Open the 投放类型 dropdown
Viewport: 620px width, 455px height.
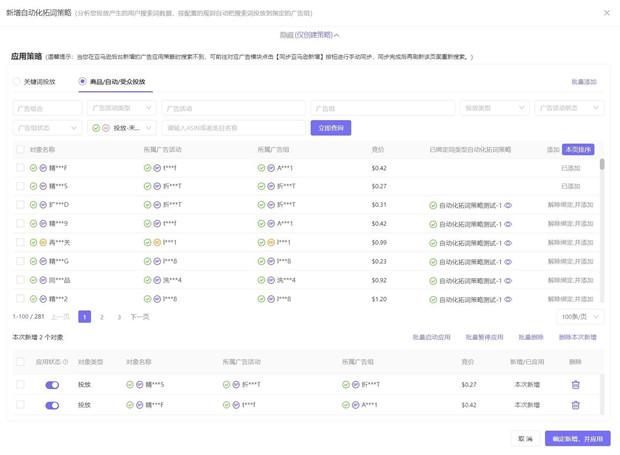tap(495, 108)
